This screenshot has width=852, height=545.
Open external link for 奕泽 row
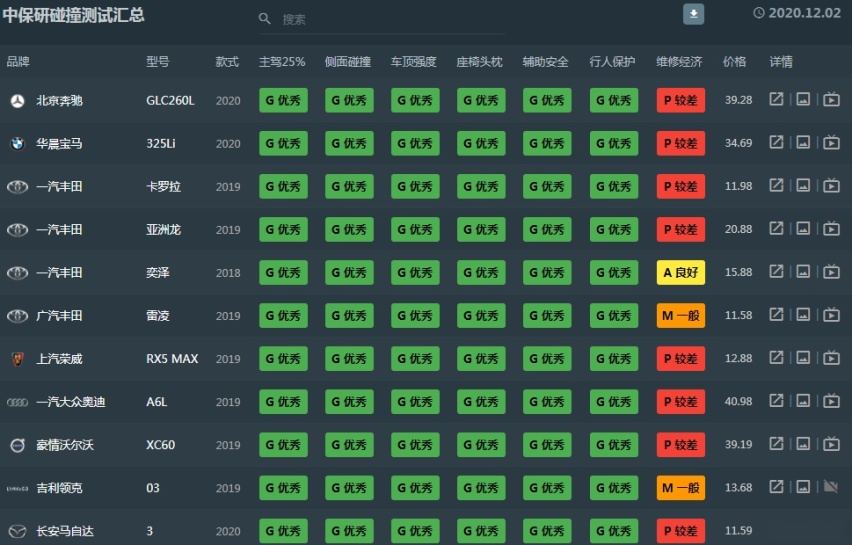click(x=776, y=271)
